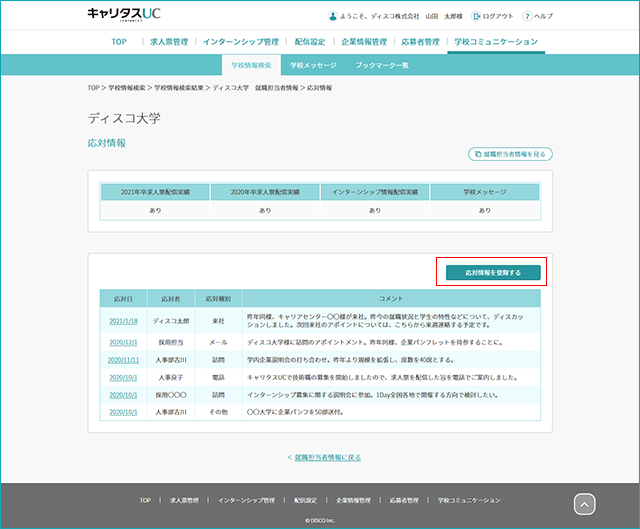Click インターンシップ管理 in the footer links

click(246, 500)
